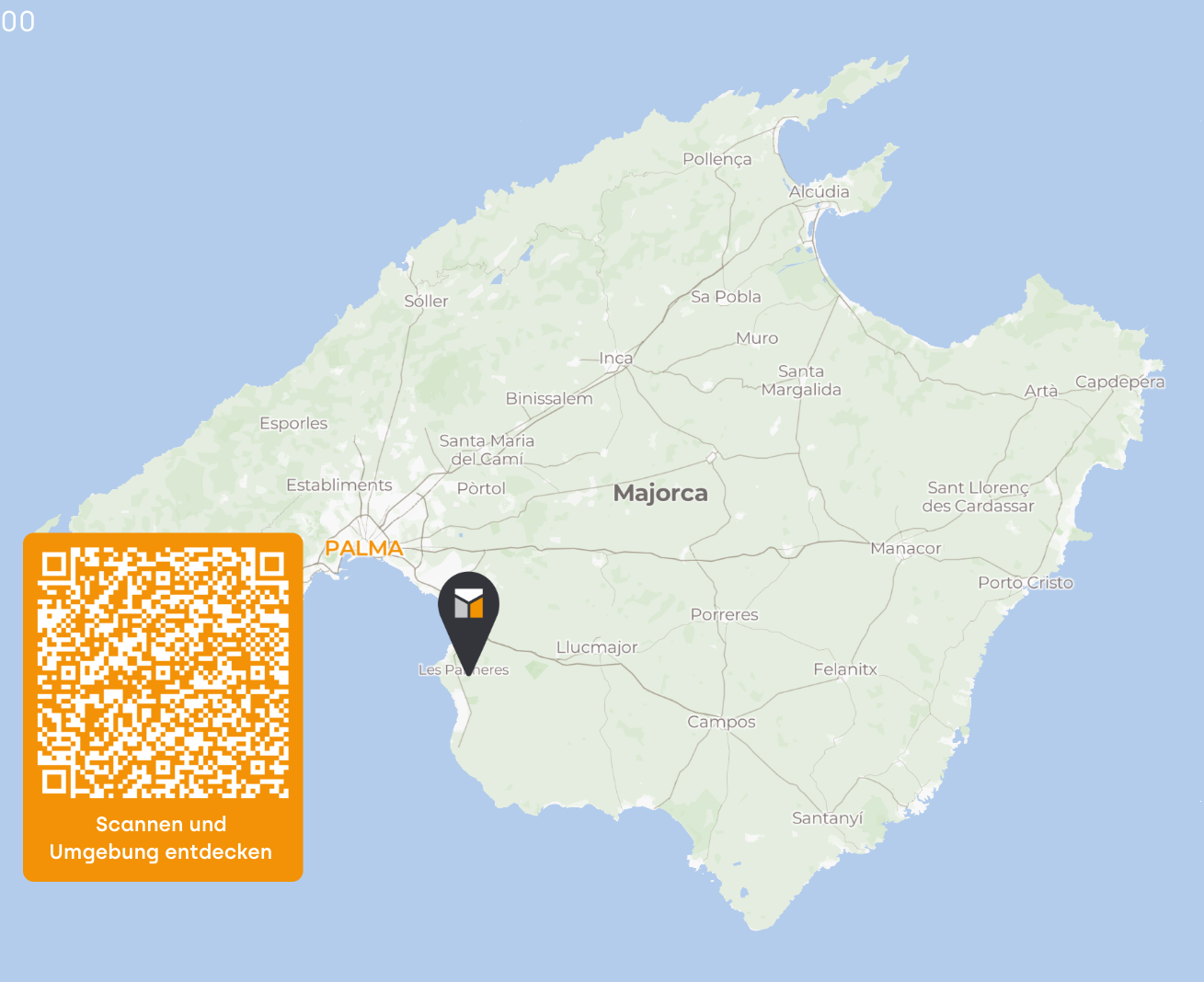
Task: Select the Sa Pobla label
Action: pos(726,296)
